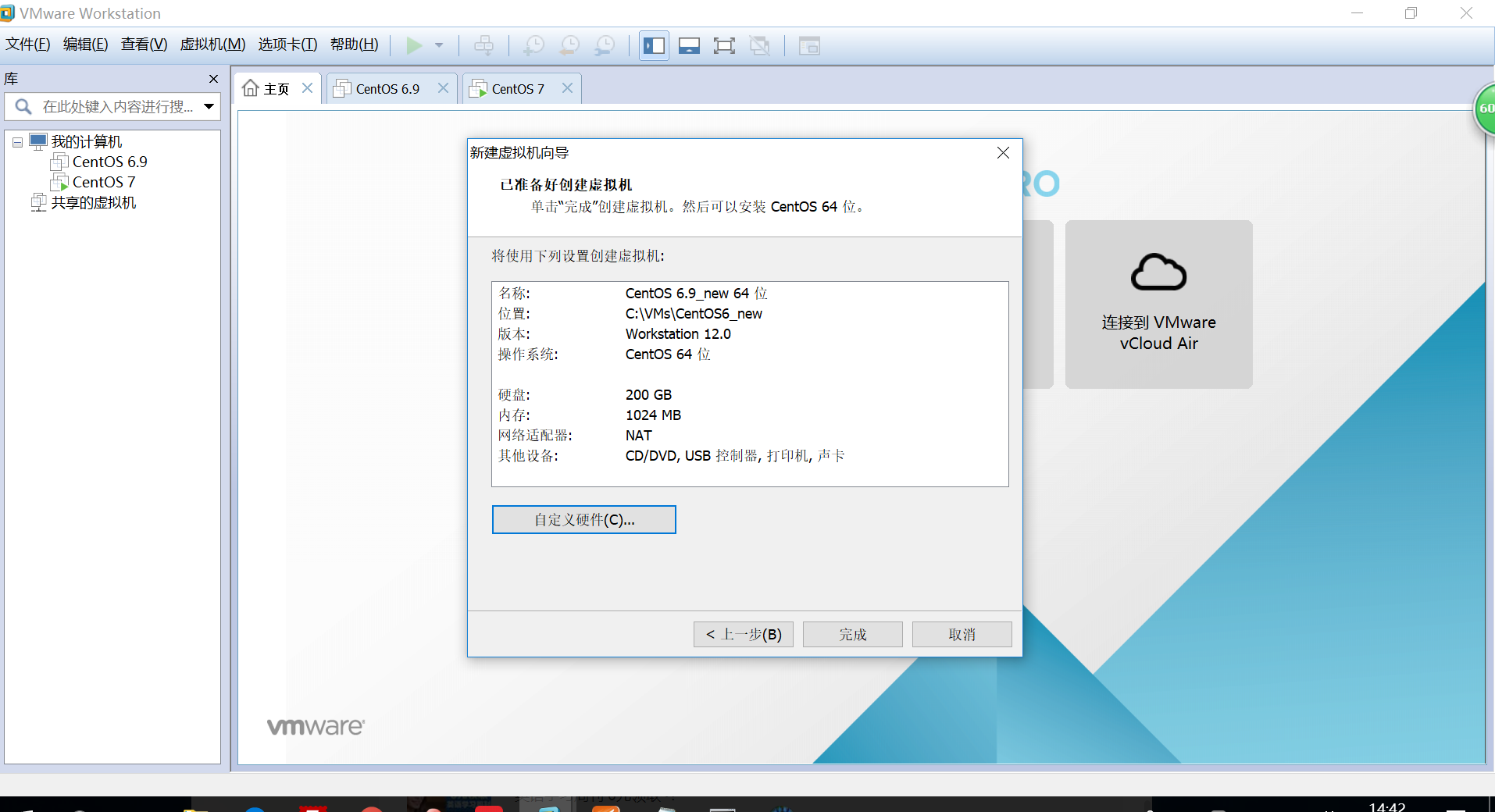Click the revert to snapshot icon
This screenshot has width=1495, height=812.
[570, 45]
